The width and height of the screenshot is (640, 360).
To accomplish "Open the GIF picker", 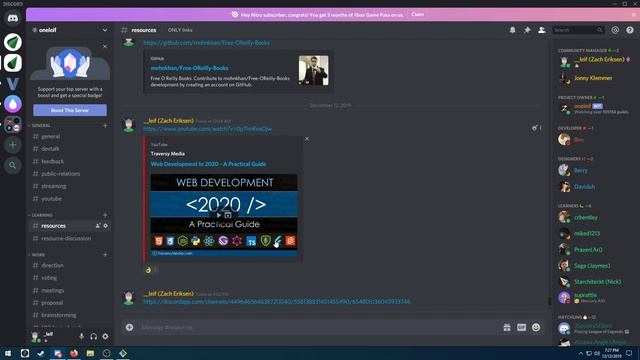I will 521,327.
